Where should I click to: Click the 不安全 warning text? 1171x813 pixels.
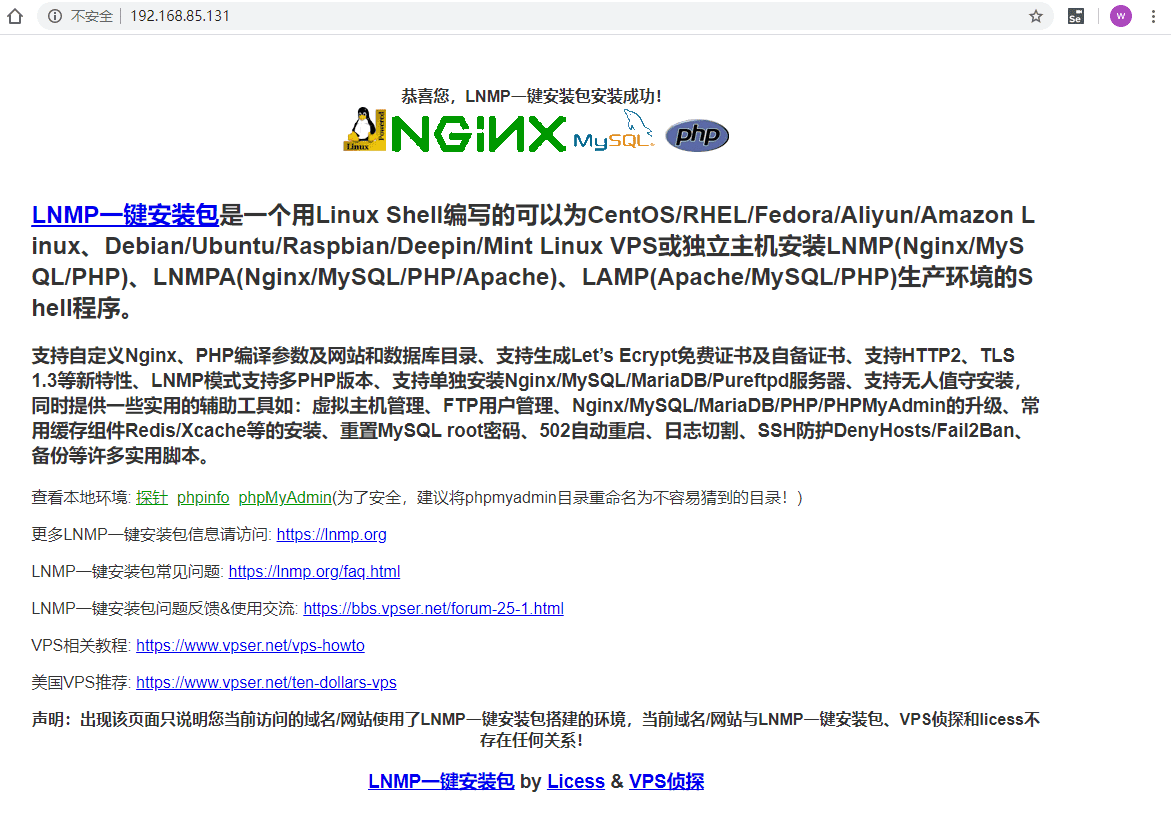[91, 16]
